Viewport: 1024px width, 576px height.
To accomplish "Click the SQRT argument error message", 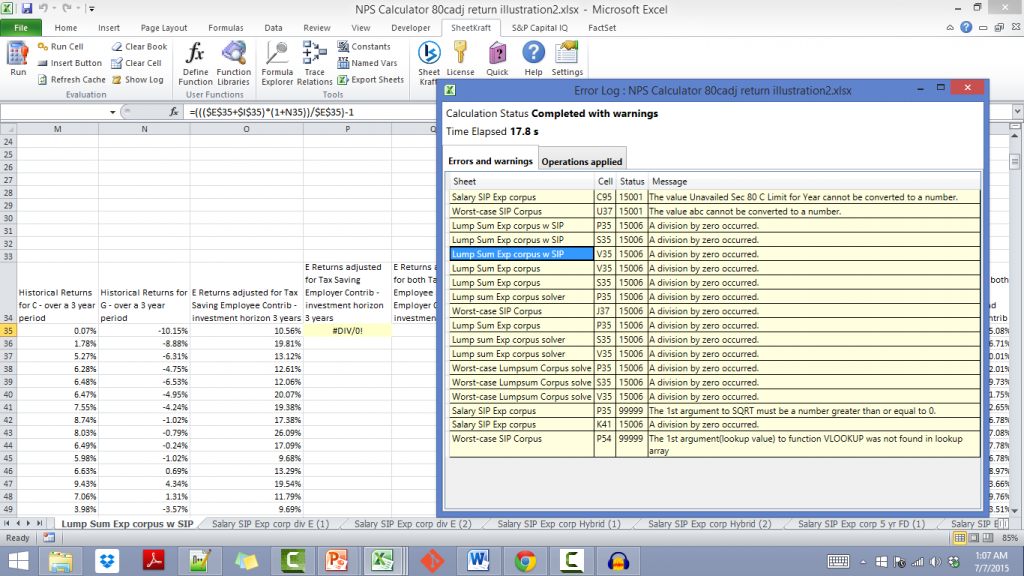I will [792, 411].
